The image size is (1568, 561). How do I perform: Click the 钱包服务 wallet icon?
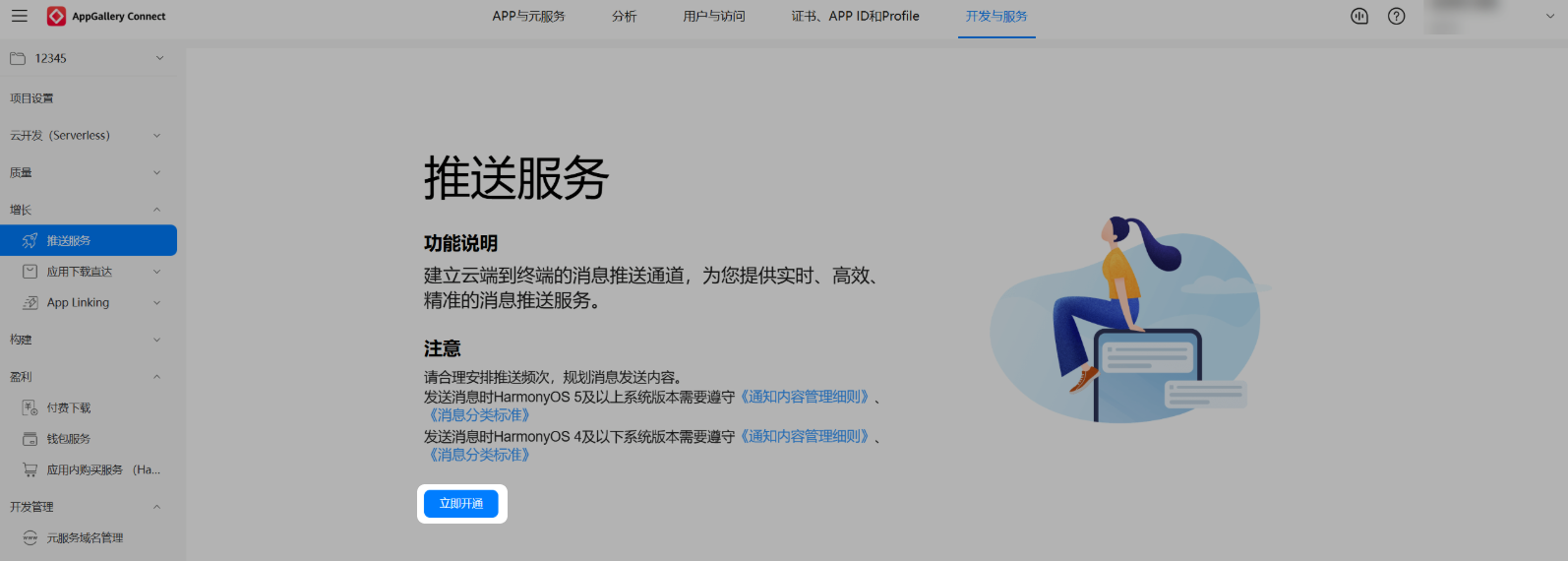30,439
